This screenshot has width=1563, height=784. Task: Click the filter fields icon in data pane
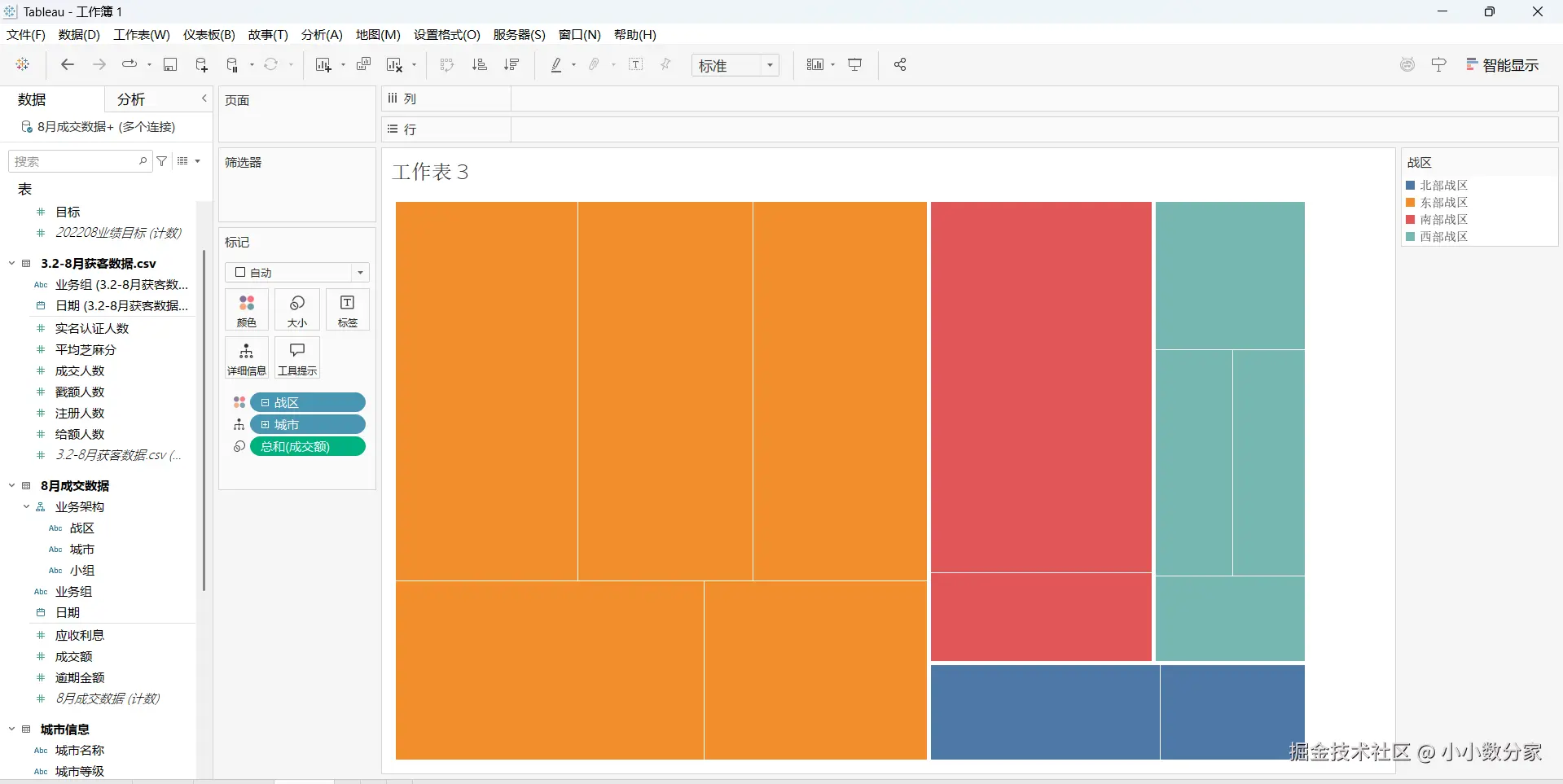pos(162,161)
